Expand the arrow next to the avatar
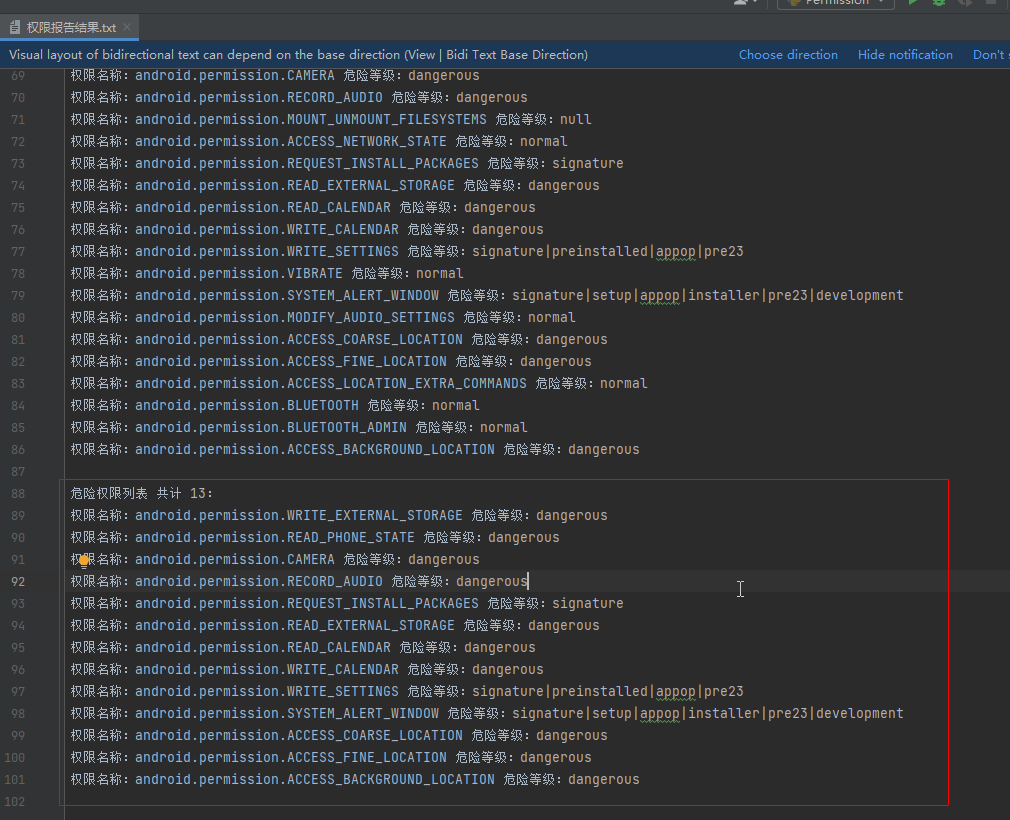Screen dimensions: 1010x820 [755, 4]
